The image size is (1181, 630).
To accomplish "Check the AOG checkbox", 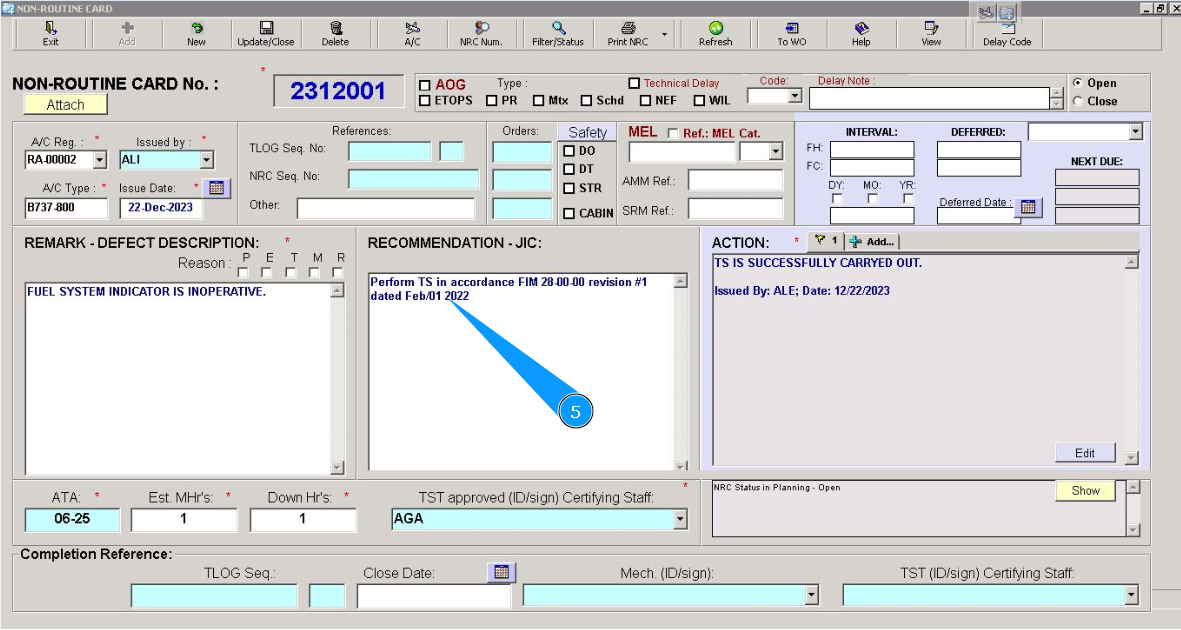I will click(x=425, y=85).
